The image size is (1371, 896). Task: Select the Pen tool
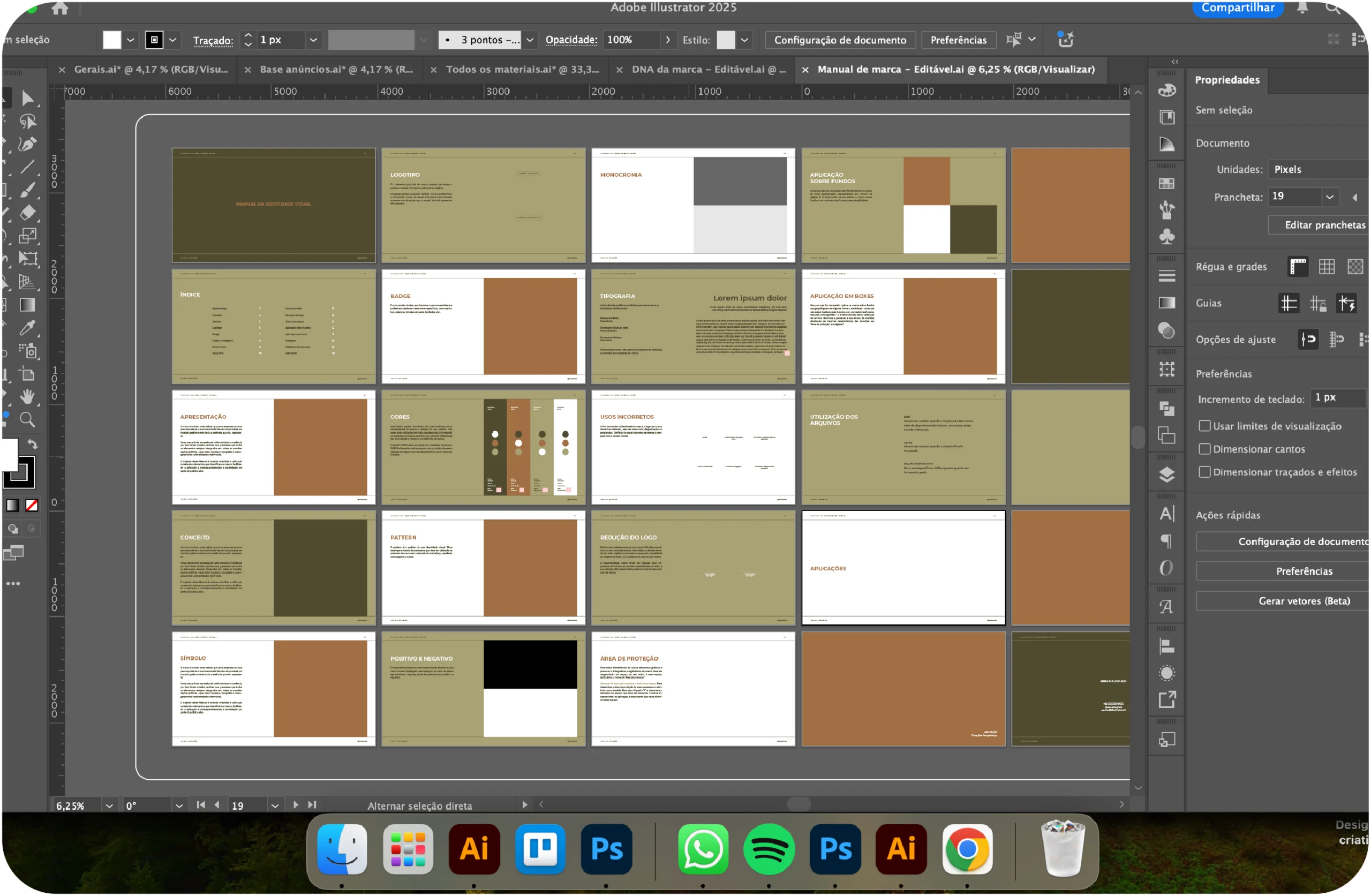(27, 144)
